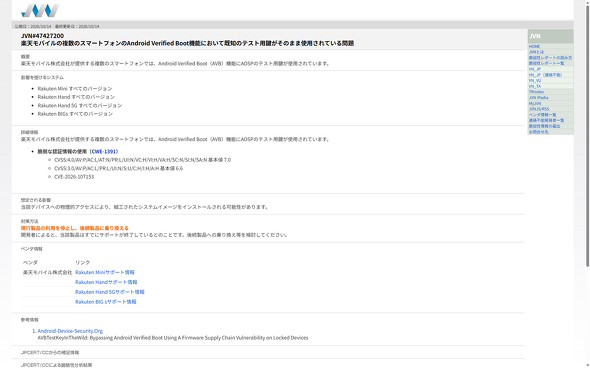Open the HOME link in the sidebar
Image resolution: width=590 pixels, height=368 pixels.
(534, 46)
